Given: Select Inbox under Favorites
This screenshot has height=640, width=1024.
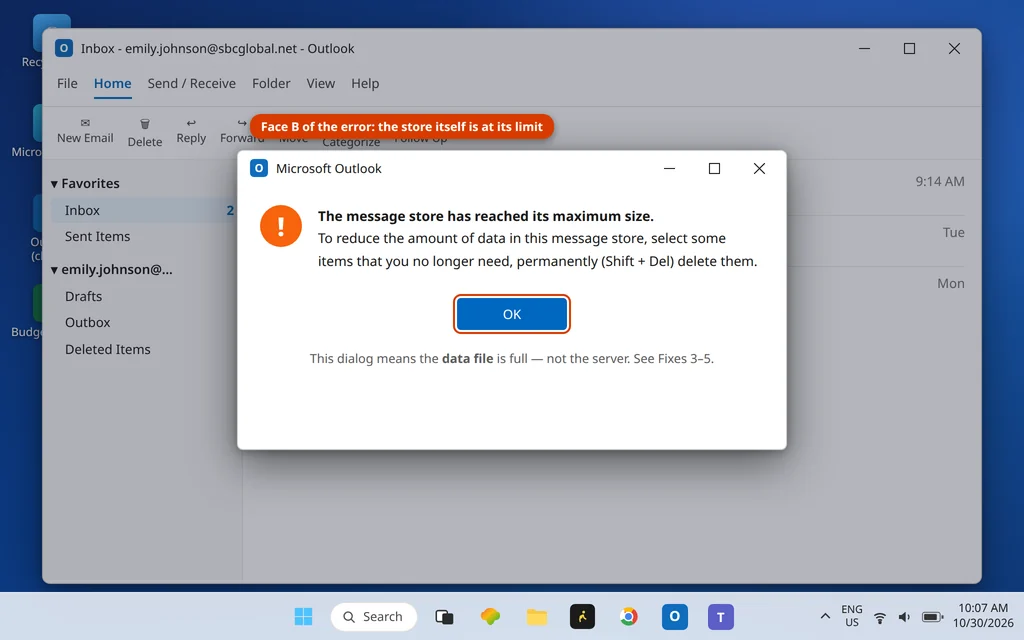Looking at the screenshot, I should (144, 210).
